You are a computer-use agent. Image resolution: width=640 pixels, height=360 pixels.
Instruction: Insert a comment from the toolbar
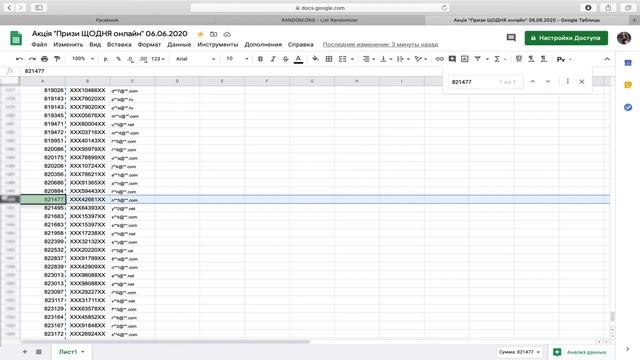click(452, 59)
